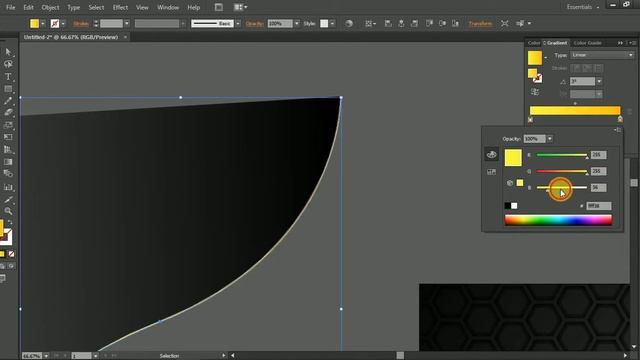Viewport: 640px width, 360px height.
Task: Click the Stroke link in control bar
Action: [x=81, y=24]
